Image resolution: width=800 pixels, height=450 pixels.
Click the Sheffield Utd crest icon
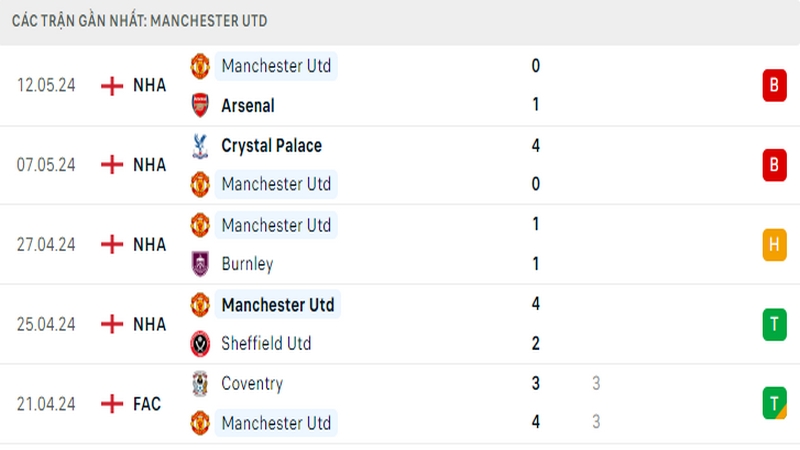click(x=200, y=343)
